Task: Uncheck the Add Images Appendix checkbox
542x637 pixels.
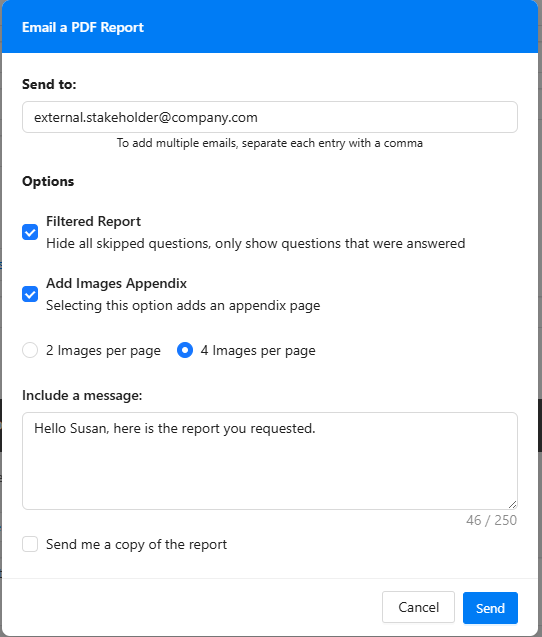Action: point(30,294)
